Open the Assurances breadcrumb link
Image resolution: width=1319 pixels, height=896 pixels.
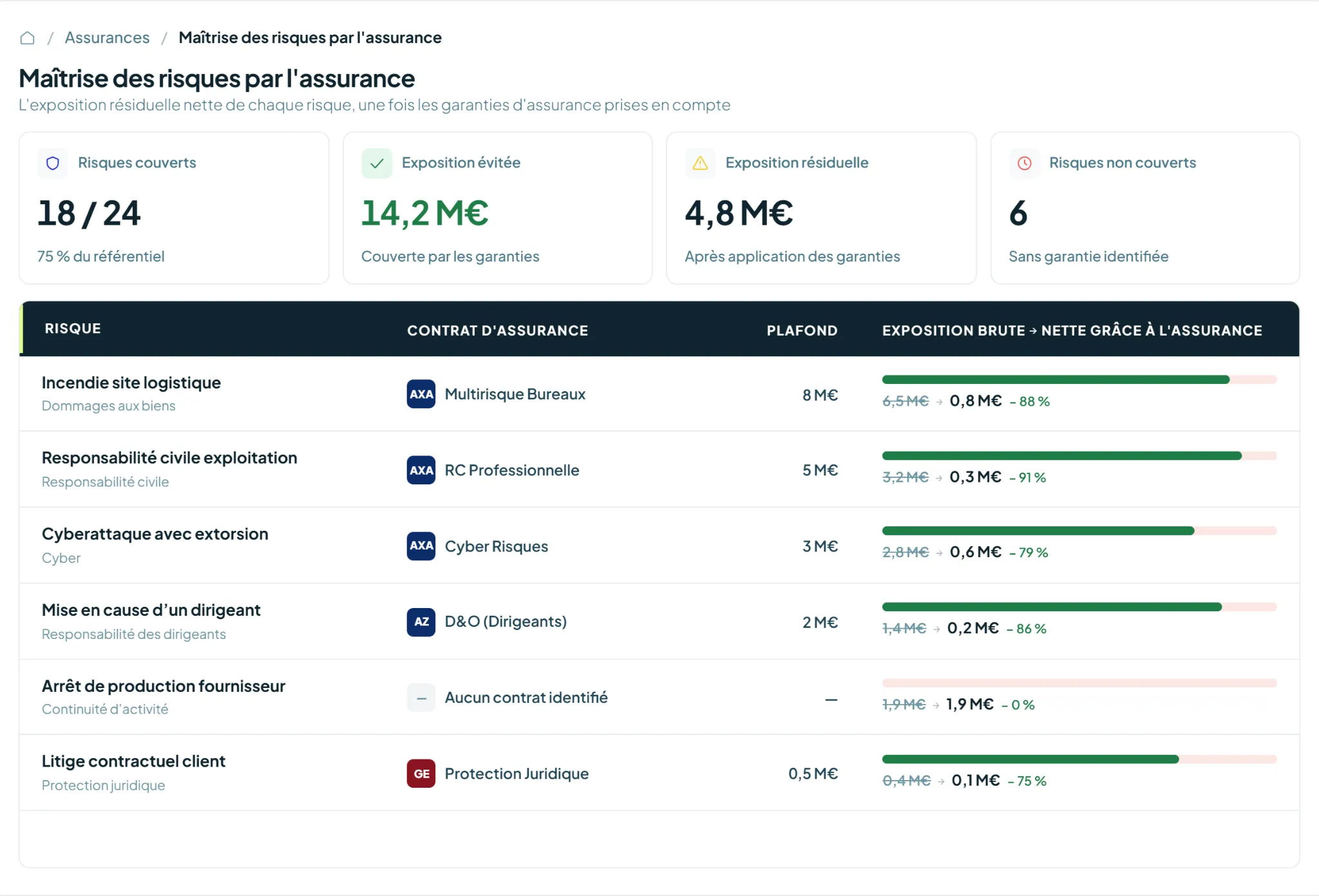107,38
